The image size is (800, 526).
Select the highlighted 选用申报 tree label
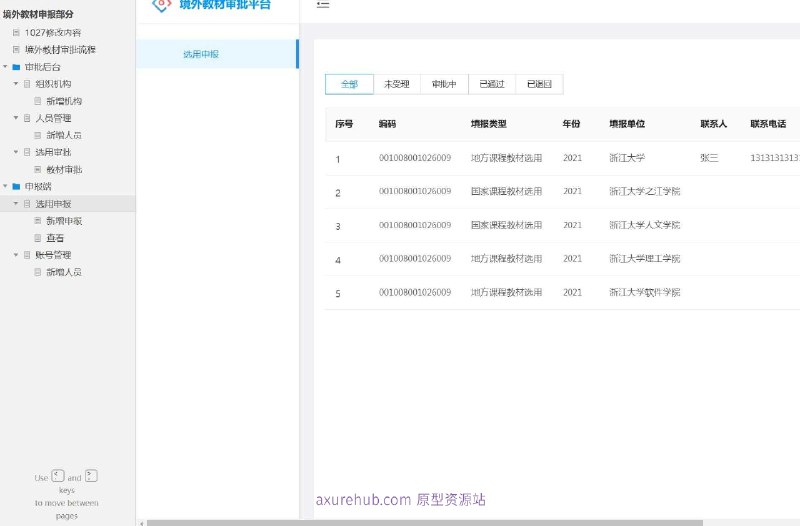click(x=53, y=204)
